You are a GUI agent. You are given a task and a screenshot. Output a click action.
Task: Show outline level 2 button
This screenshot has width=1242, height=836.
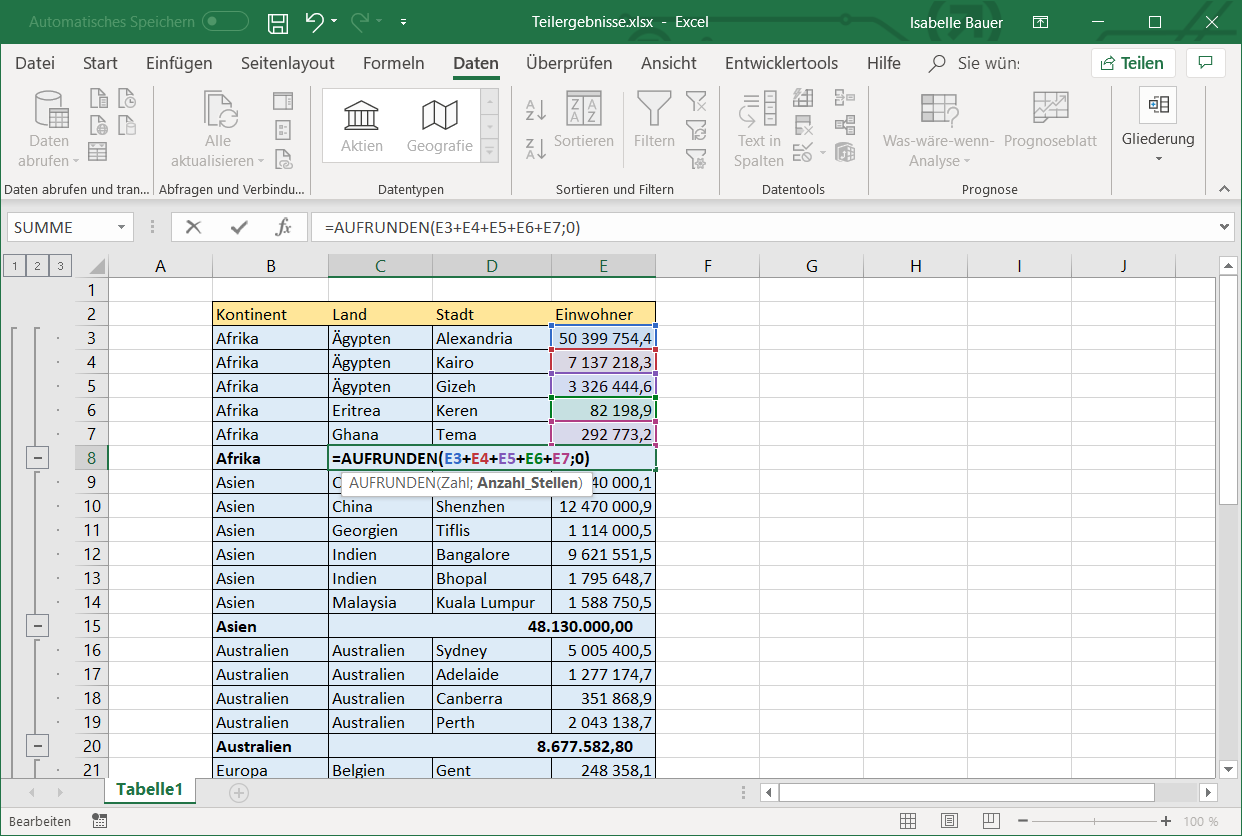click(37, 265)
